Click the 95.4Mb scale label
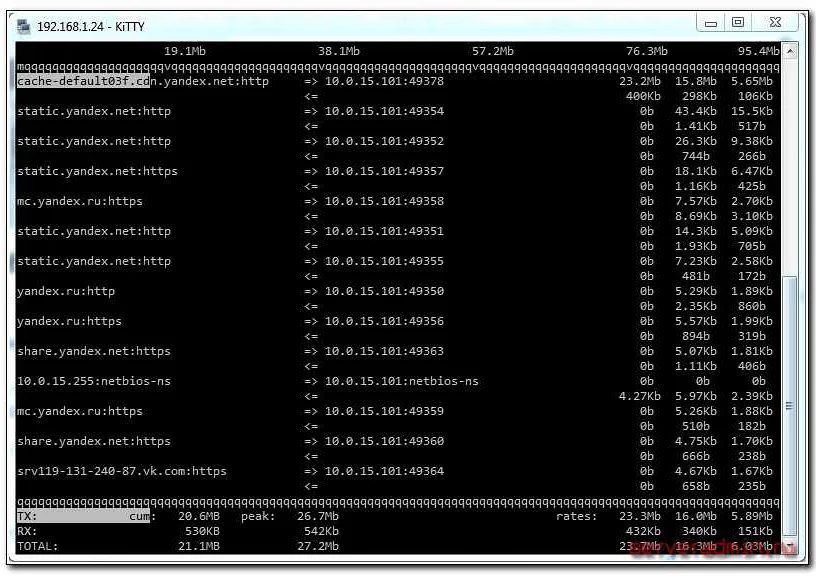816x576 pixels. (760, 51)
